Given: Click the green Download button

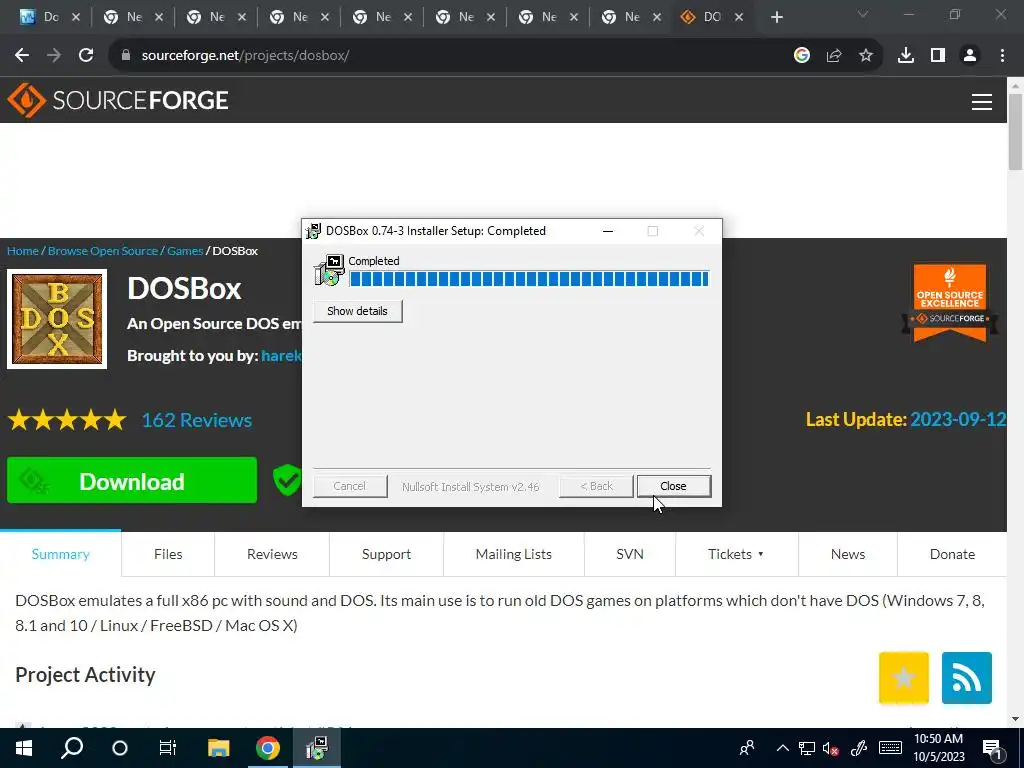Looking at the screenshot, I should click(132, 481).
